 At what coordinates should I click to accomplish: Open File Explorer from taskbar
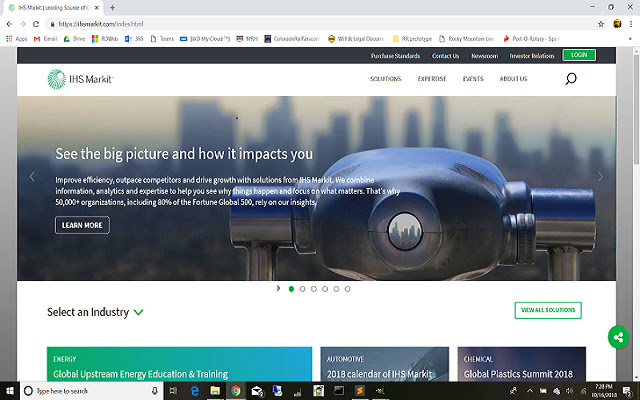click(x=215, y=391)
